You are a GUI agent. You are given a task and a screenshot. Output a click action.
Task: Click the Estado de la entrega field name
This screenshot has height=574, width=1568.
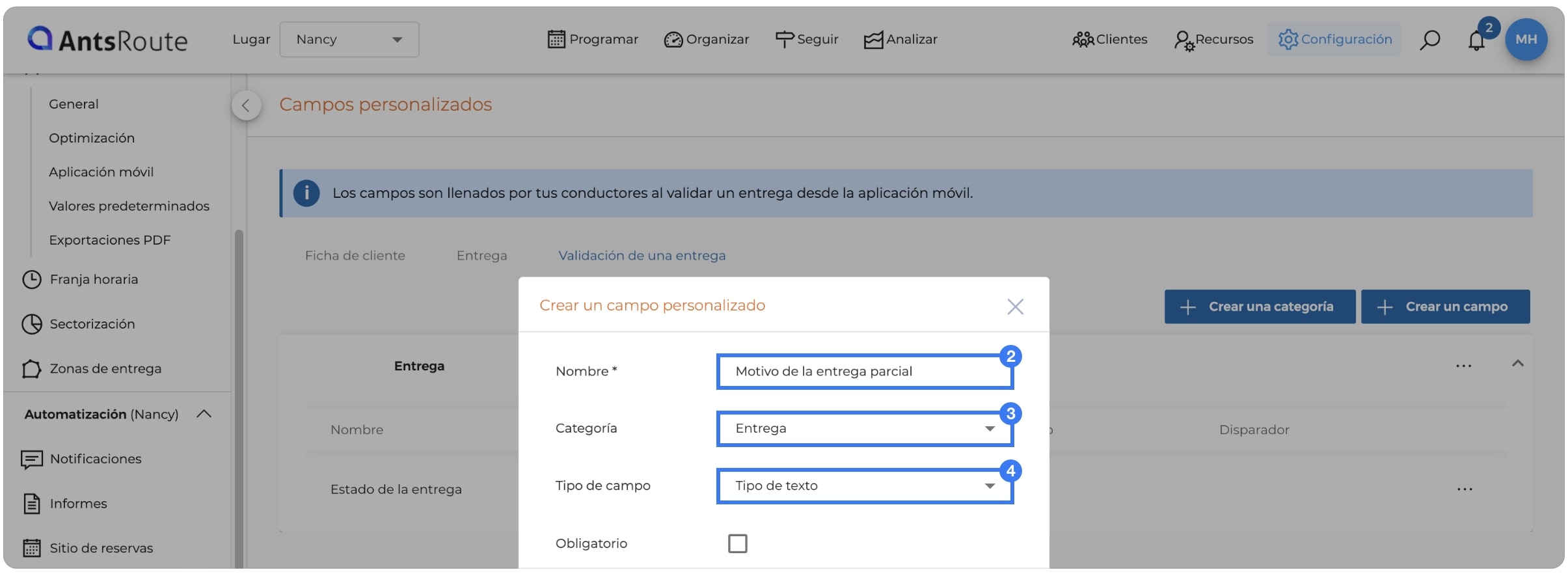pos(396,489)
